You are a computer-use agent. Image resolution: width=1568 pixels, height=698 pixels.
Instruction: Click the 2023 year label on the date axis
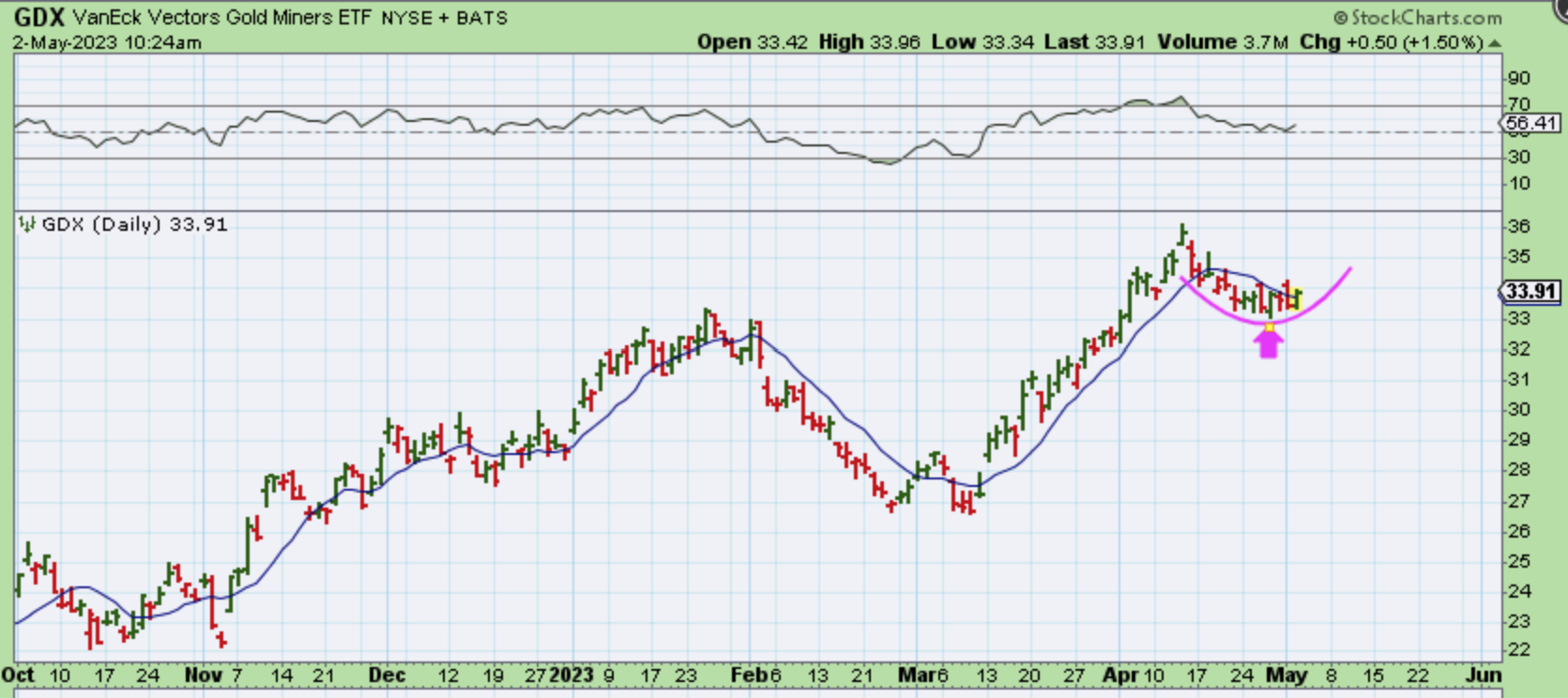click(x=571, y=675)
